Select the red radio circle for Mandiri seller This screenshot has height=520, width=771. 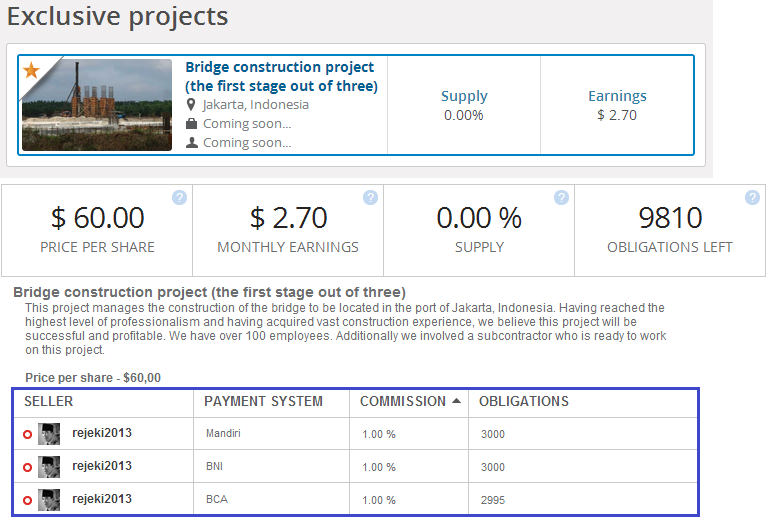pos(27,435)
